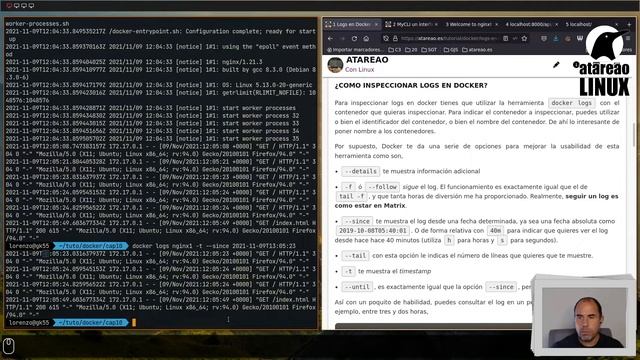Close the 'MyCLI un interfaz' tab
Viewport: 640px width, 360px height.
tap(436, 24)
